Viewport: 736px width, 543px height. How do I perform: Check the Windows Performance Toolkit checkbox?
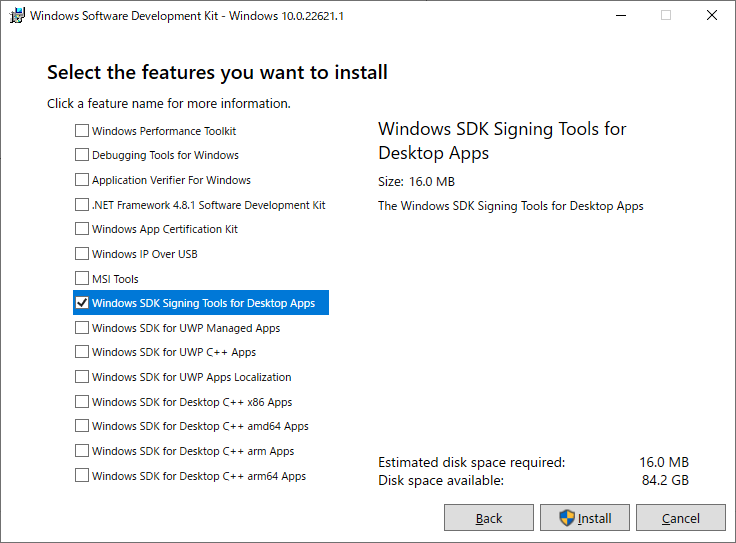pyautogui.click(x=82, y=130)
